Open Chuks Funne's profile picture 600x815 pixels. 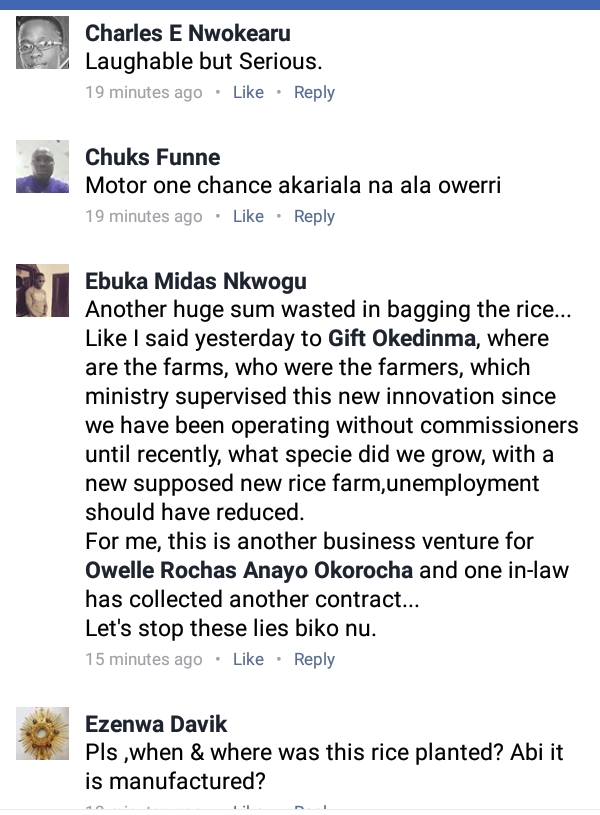click(43, 167)
